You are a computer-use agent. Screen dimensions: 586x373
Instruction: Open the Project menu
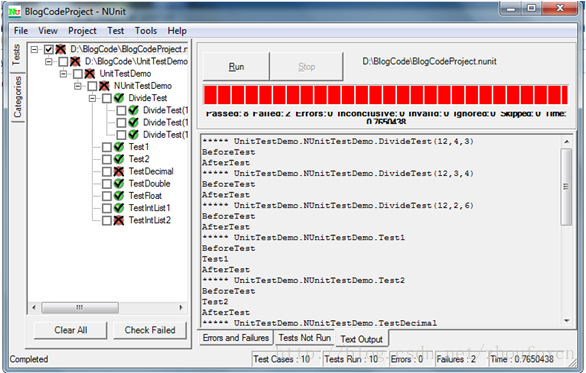coord(82,31)
